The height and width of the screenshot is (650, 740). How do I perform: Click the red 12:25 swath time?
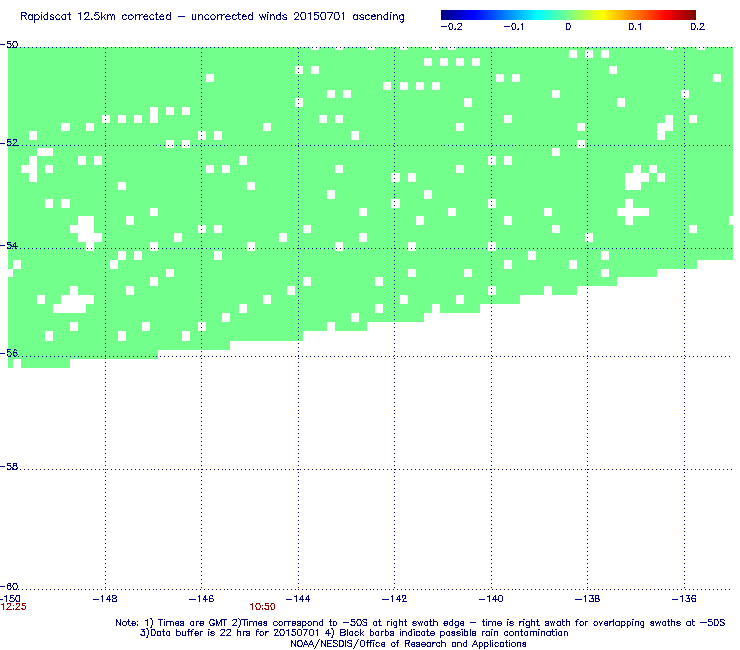pos(13,607)
